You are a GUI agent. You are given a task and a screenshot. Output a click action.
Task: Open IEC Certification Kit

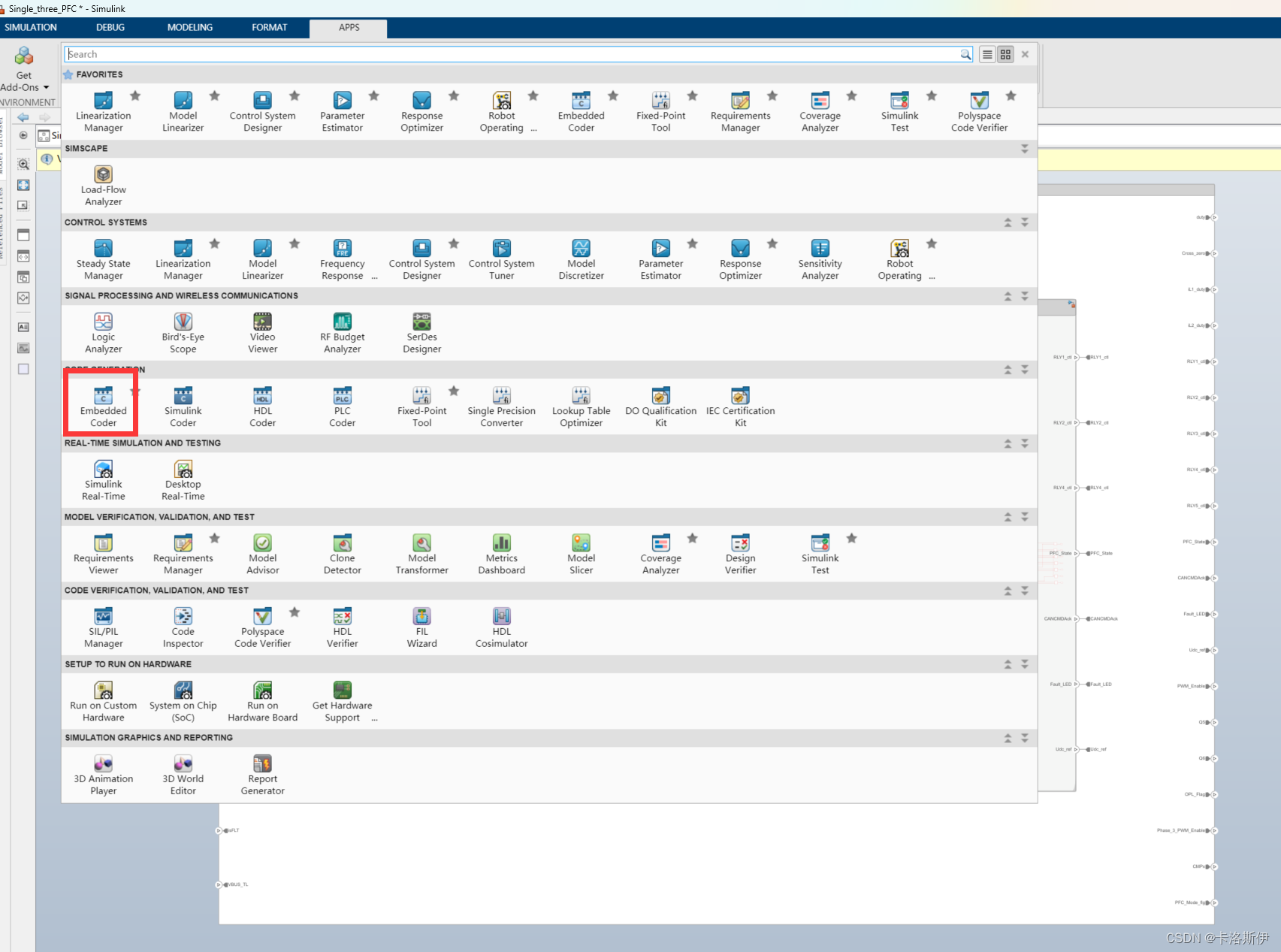coord(740,406)
